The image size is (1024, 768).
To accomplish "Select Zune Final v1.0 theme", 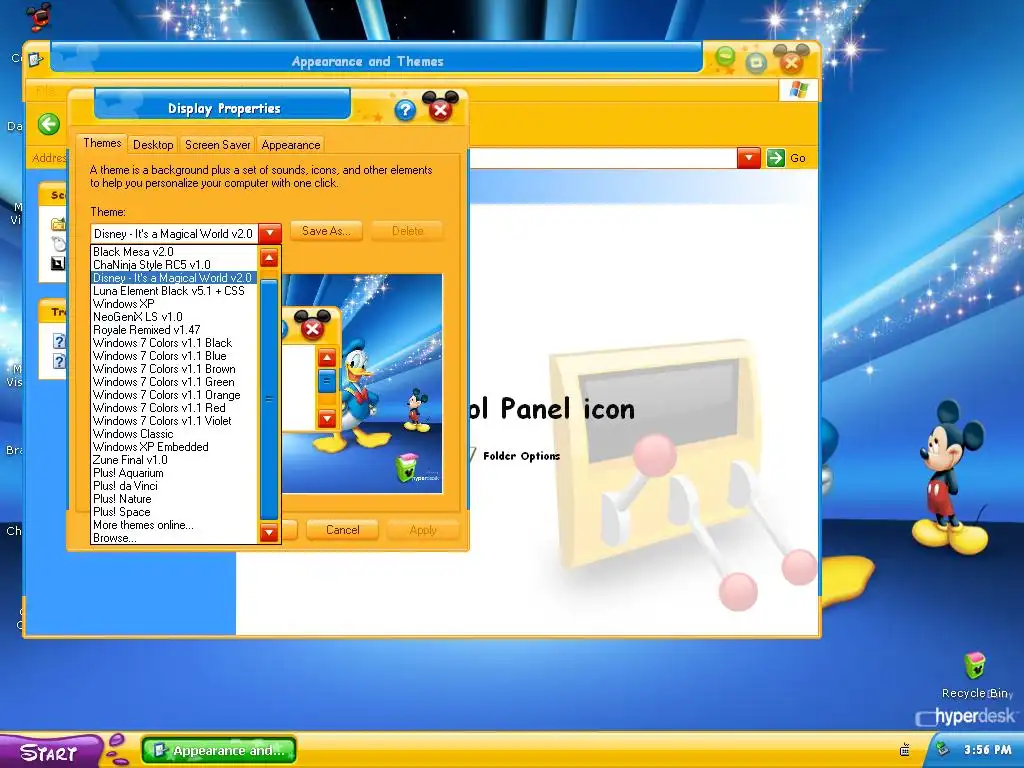I will pos(174,460).
